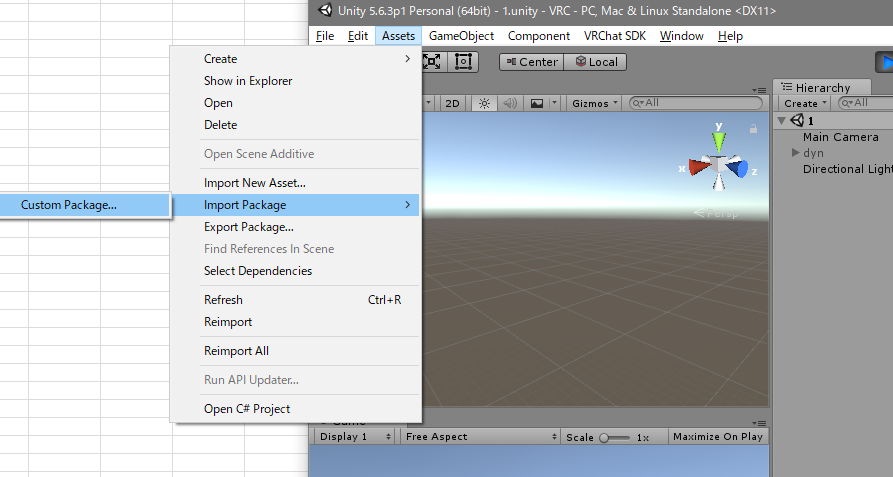893x477 pixels.
Task: Open the Free Aspect dropdown
Action: tap(480, 437)
